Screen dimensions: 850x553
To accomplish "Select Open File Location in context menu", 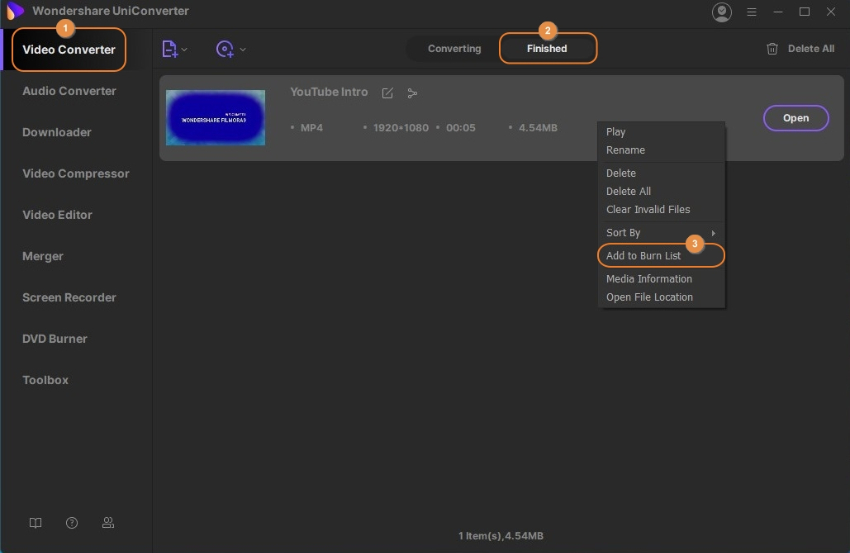I will click(649, 297).
